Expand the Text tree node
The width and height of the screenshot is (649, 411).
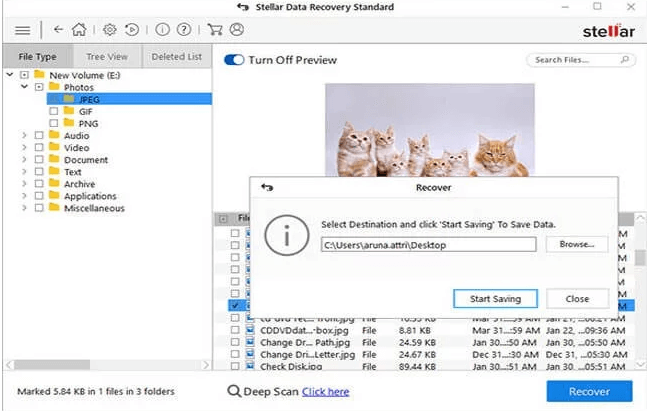pyautogui.click(x=24, y=171)
